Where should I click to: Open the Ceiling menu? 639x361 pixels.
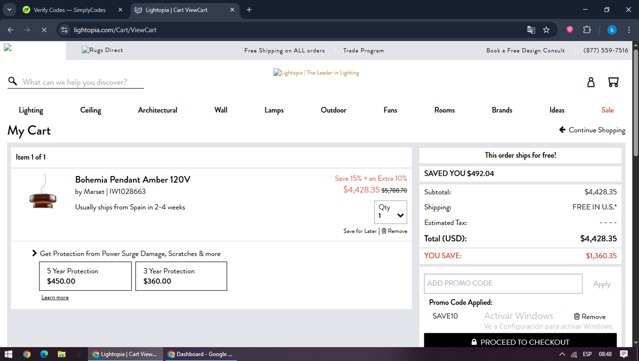point(90,110)
